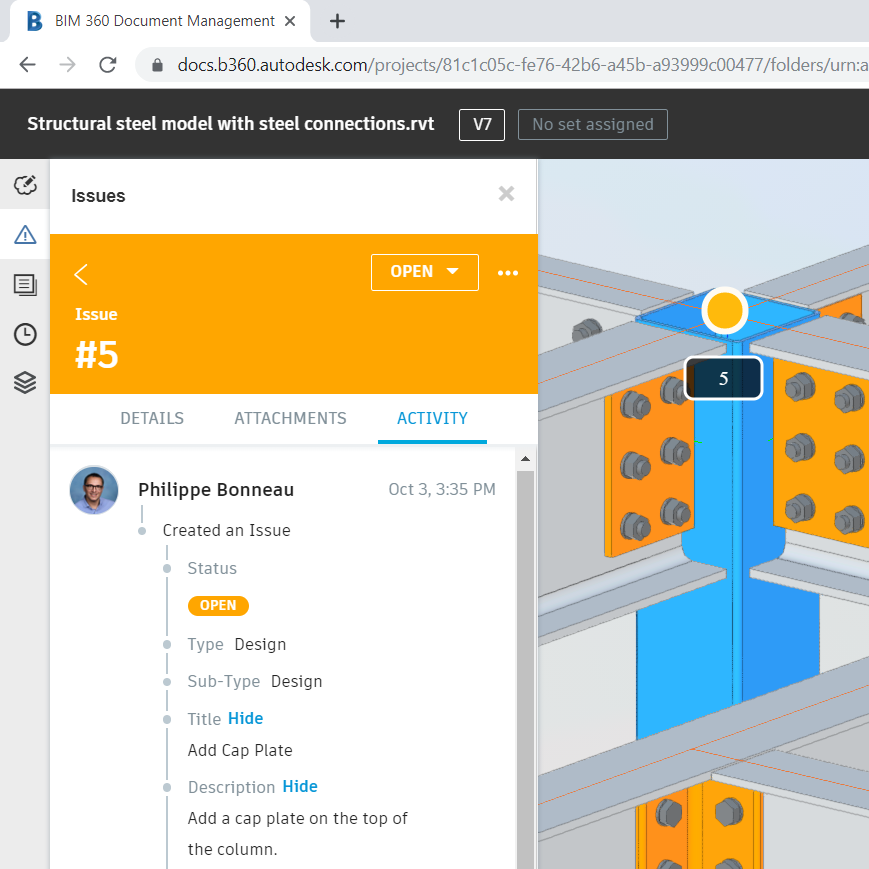
Task: Click the activity scrollbar up arrow
Action: pyautogui.click(x=525, y=459)
